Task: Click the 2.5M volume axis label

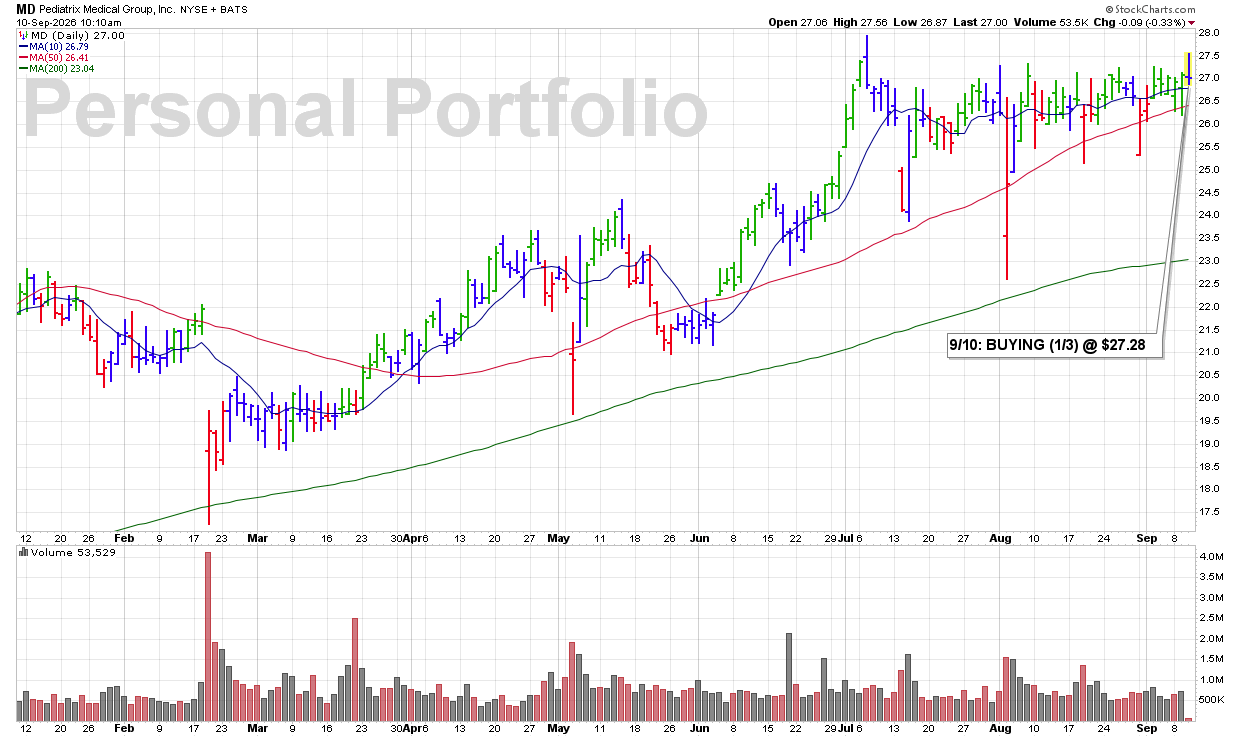Action: pos(1210,618)
